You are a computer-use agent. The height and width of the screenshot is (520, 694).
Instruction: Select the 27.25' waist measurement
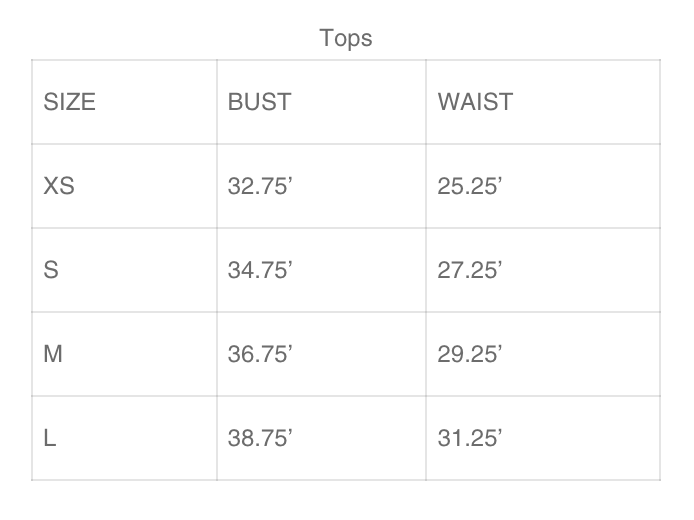coord(469,270)
